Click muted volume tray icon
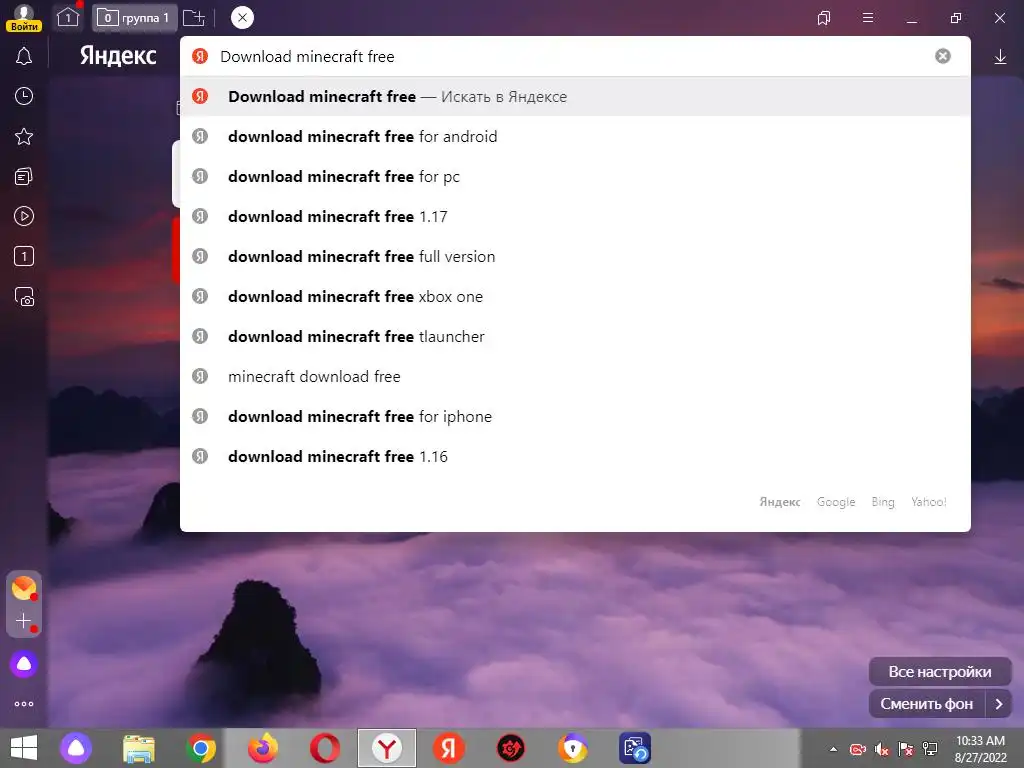Viewport: 1024px width, 768px height. (x=882, y=749)
